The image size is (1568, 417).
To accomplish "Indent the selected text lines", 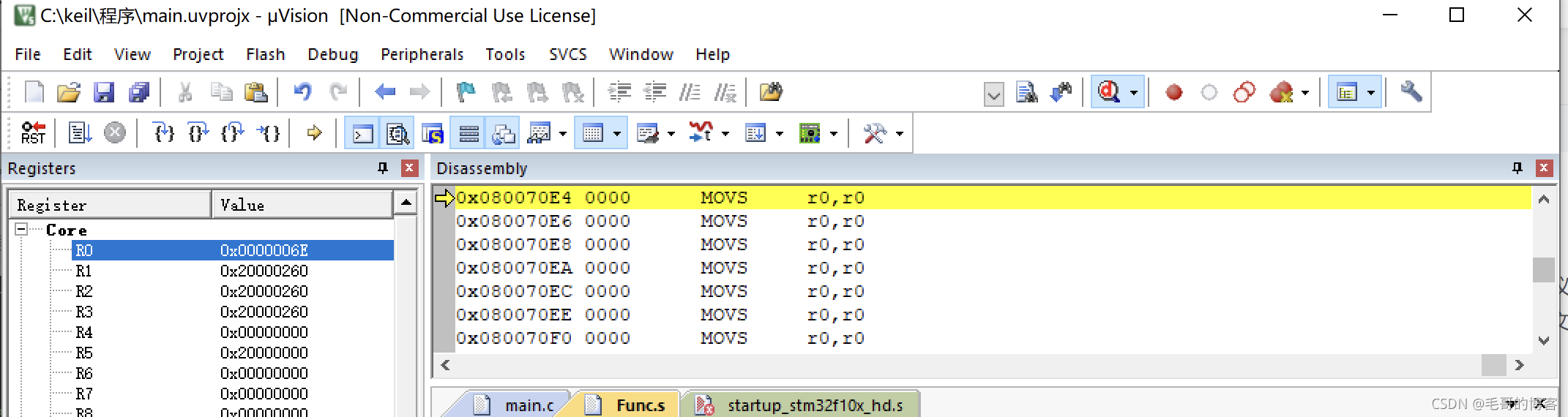I will click(620, 92).
